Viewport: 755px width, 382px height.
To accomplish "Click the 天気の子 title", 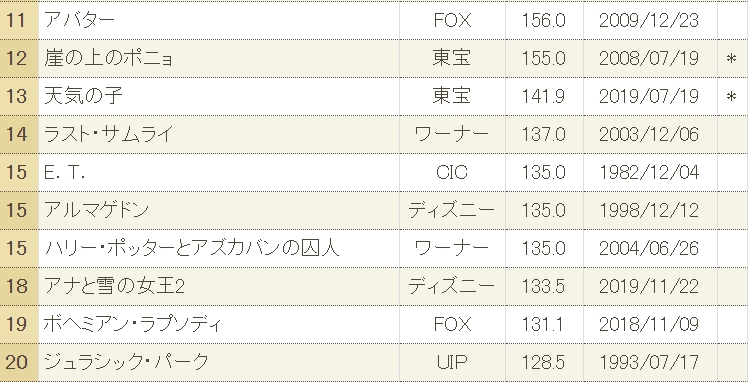I will tap(83, 96).
